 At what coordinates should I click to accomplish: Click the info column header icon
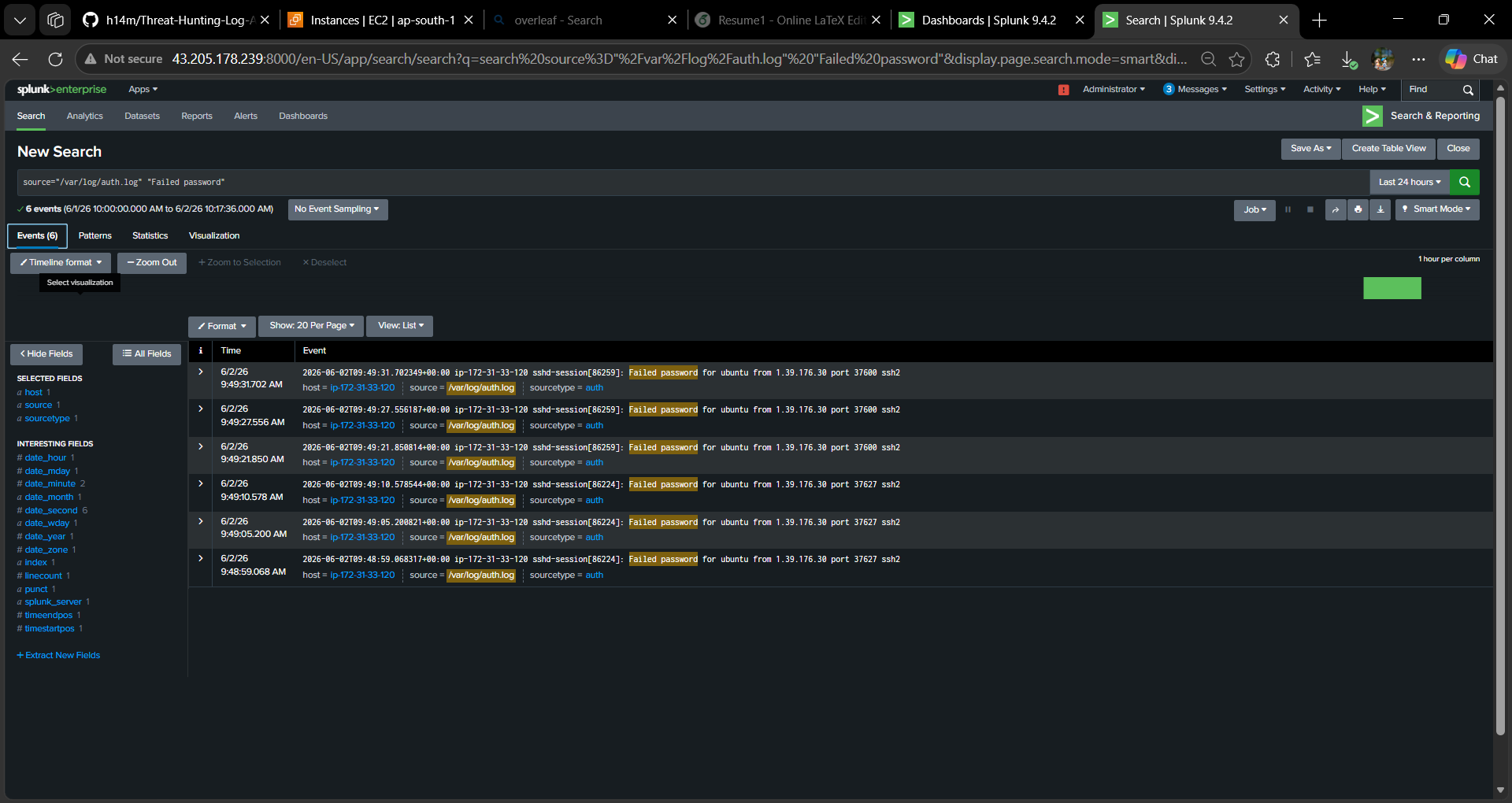coord(201,351)
